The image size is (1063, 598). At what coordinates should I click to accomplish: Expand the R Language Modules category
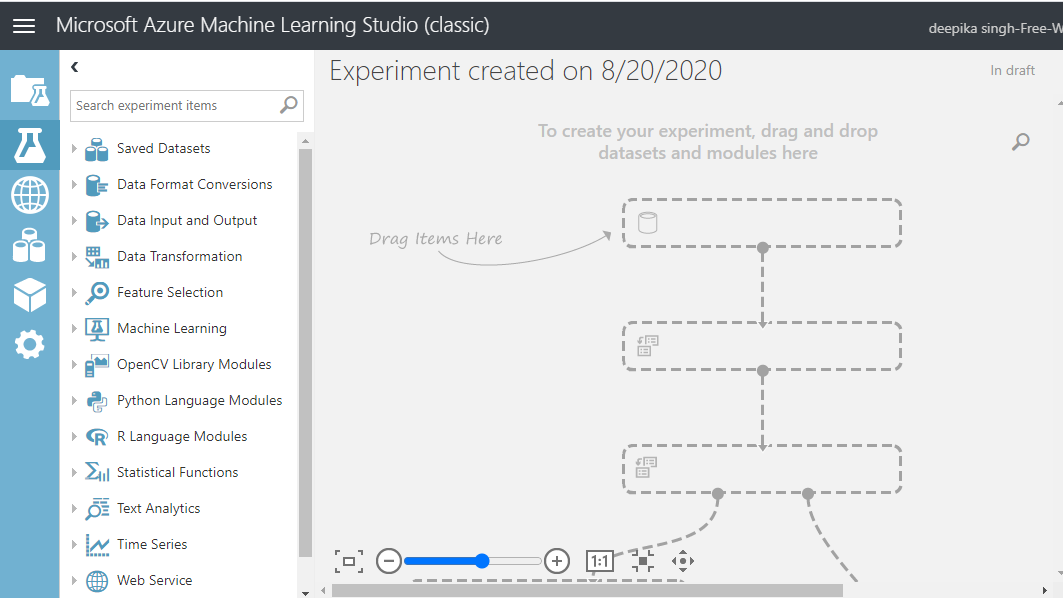[74, 436]
